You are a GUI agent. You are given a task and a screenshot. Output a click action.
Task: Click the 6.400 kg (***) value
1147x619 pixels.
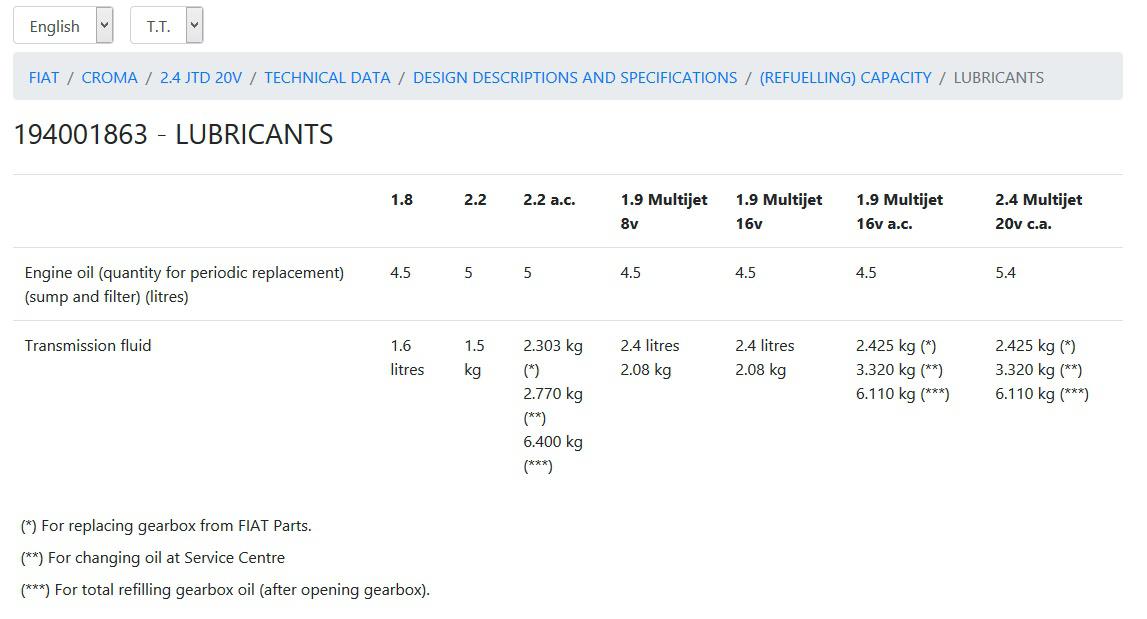click(553, 454)
